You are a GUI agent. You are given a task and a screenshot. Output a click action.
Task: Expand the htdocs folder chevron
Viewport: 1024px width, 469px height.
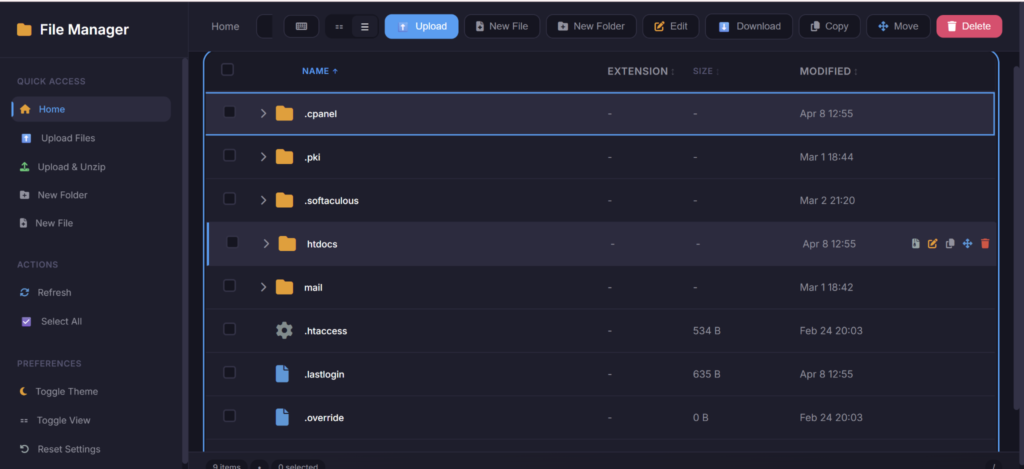(266, 244)
